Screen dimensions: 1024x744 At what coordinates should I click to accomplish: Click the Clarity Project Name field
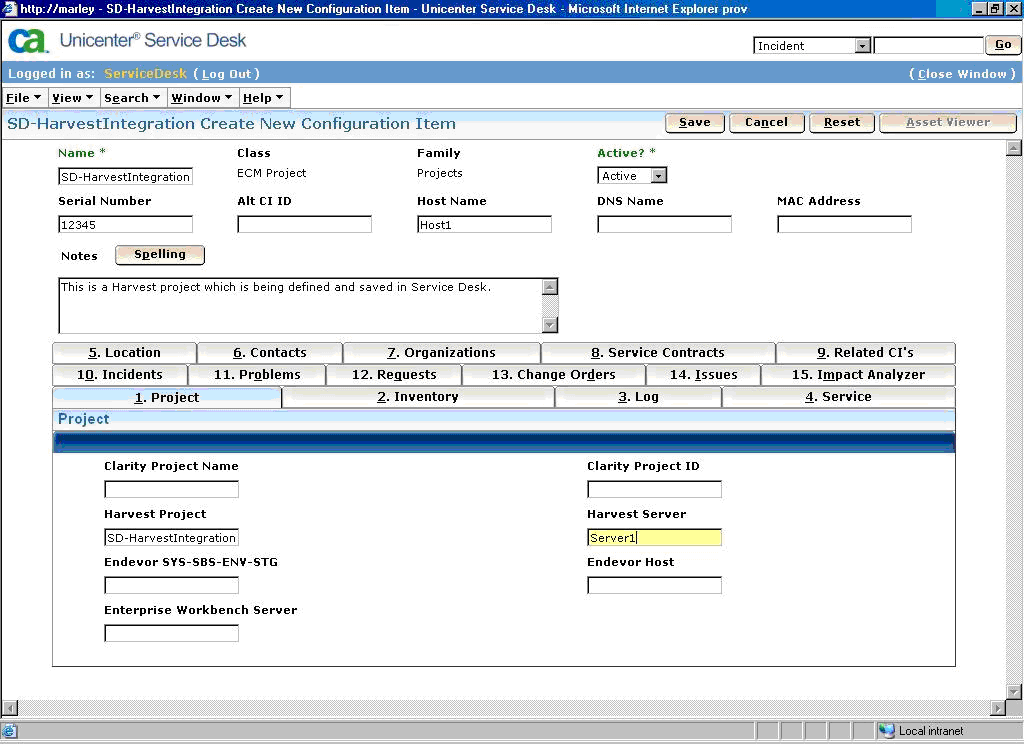pos(171,489)
